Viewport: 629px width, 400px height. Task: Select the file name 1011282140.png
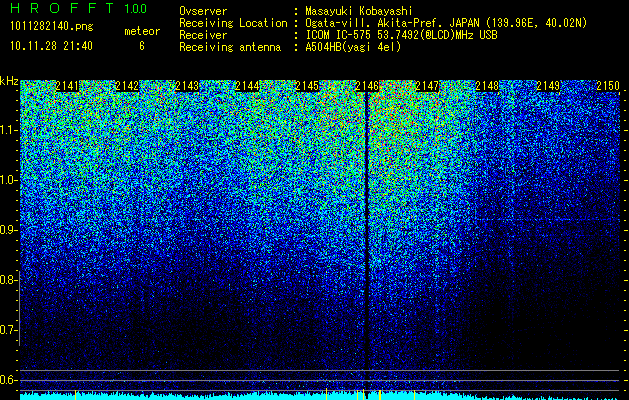point(52,26)
